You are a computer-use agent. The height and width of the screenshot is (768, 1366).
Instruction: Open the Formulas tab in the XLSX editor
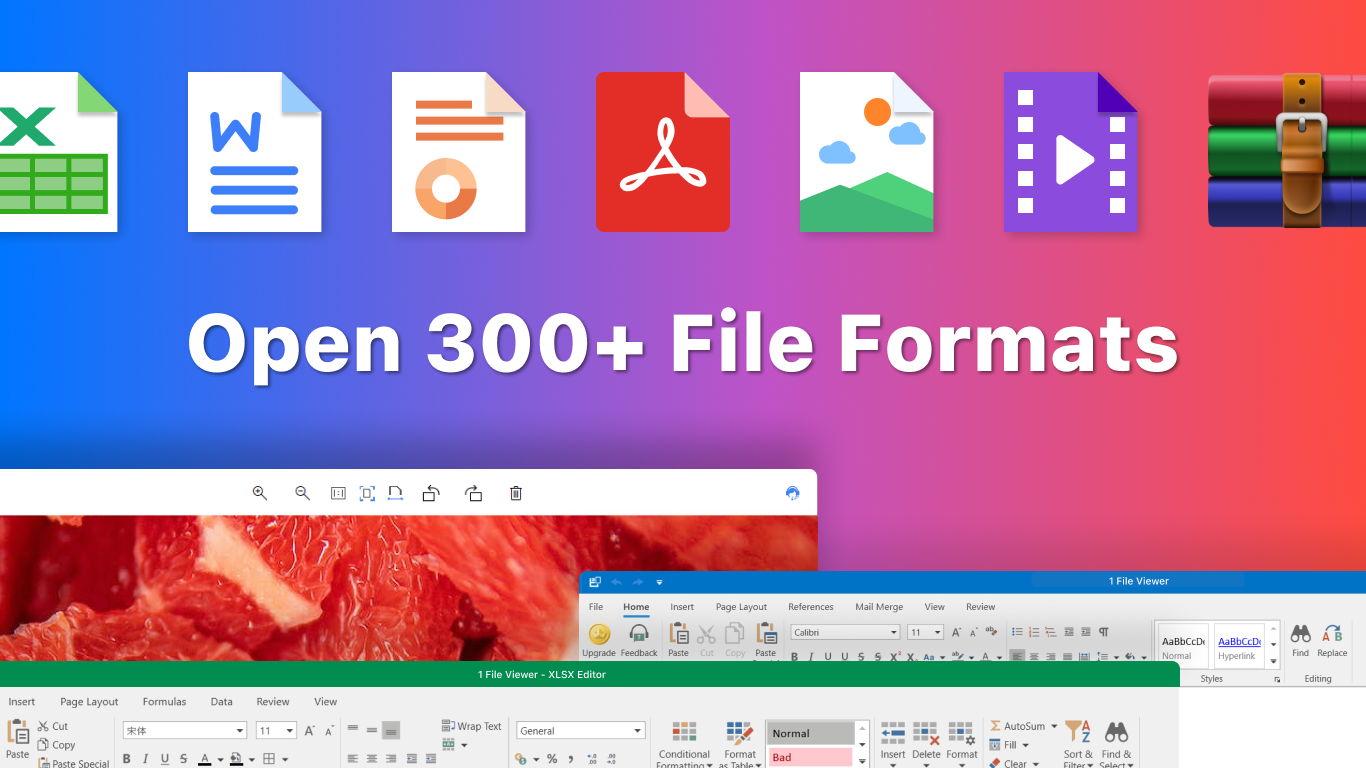click(x=164, y=701)
